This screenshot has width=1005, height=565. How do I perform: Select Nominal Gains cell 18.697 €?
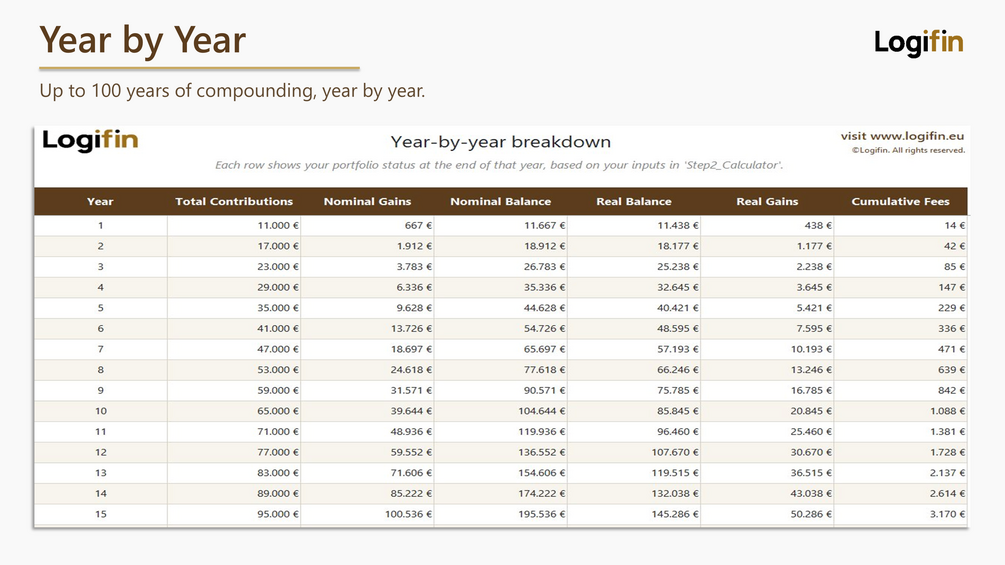[x=367, y=349]
